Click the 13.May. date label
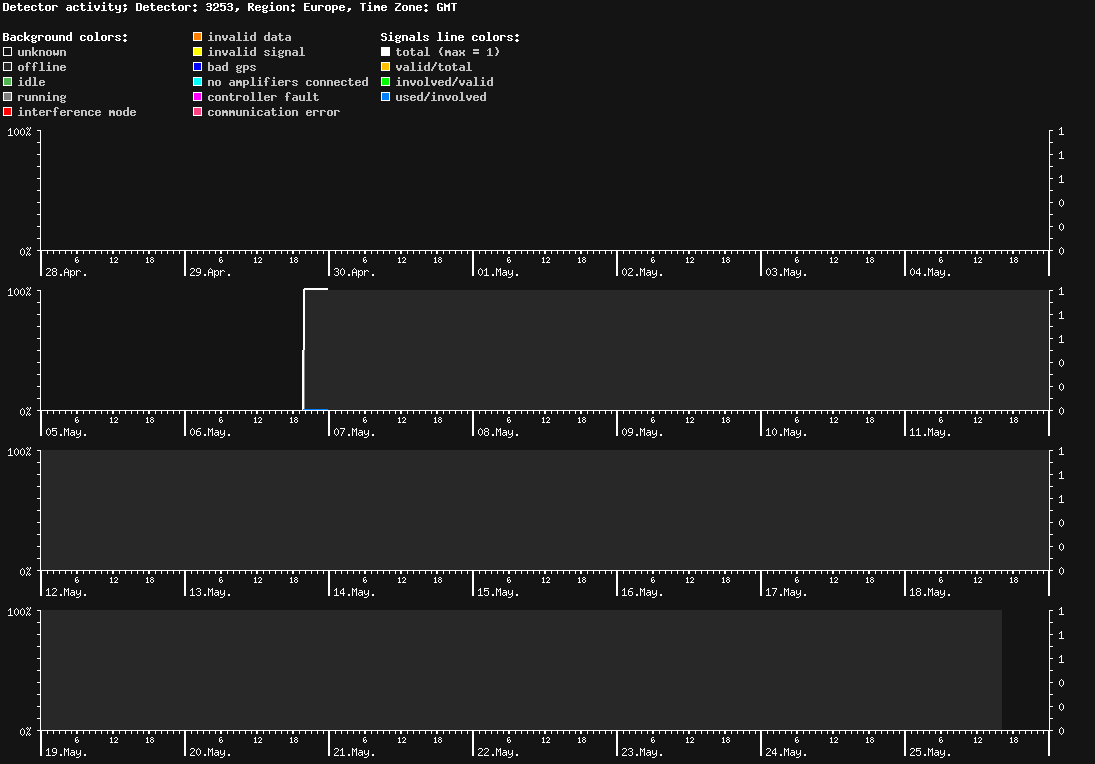1095x764 pixels. pos(210,592)
